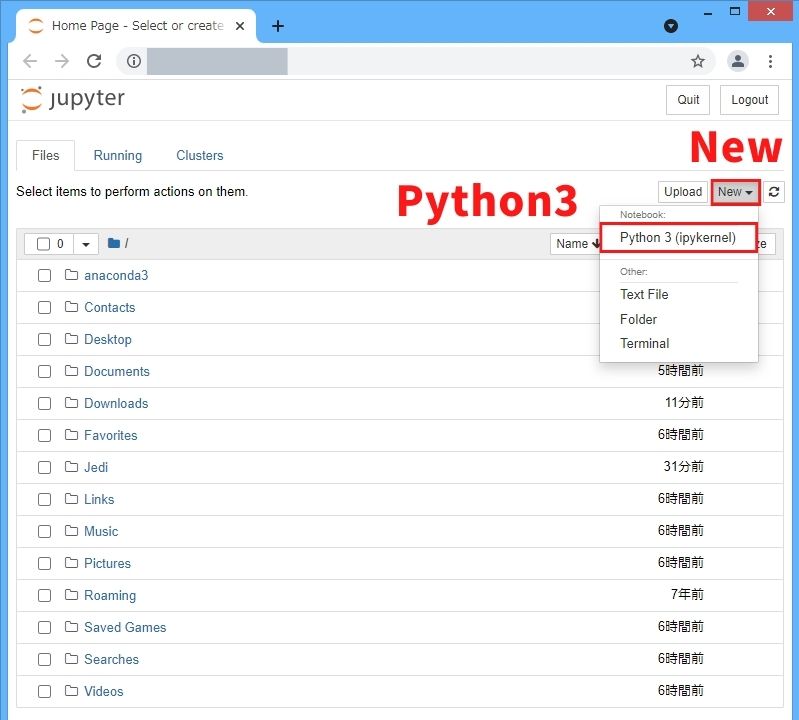Click the Upload button
Screen dimensions: 799x720
(x=683, y=192)
